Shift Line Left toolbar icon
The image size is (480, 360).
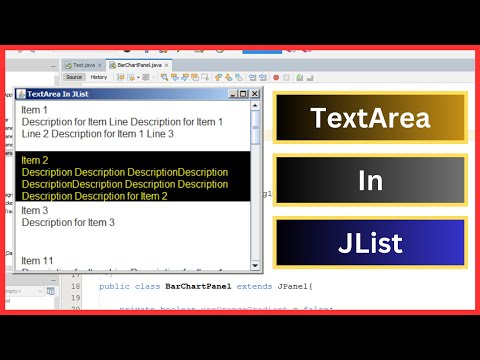pyautogui.click(x=252, y=77)
